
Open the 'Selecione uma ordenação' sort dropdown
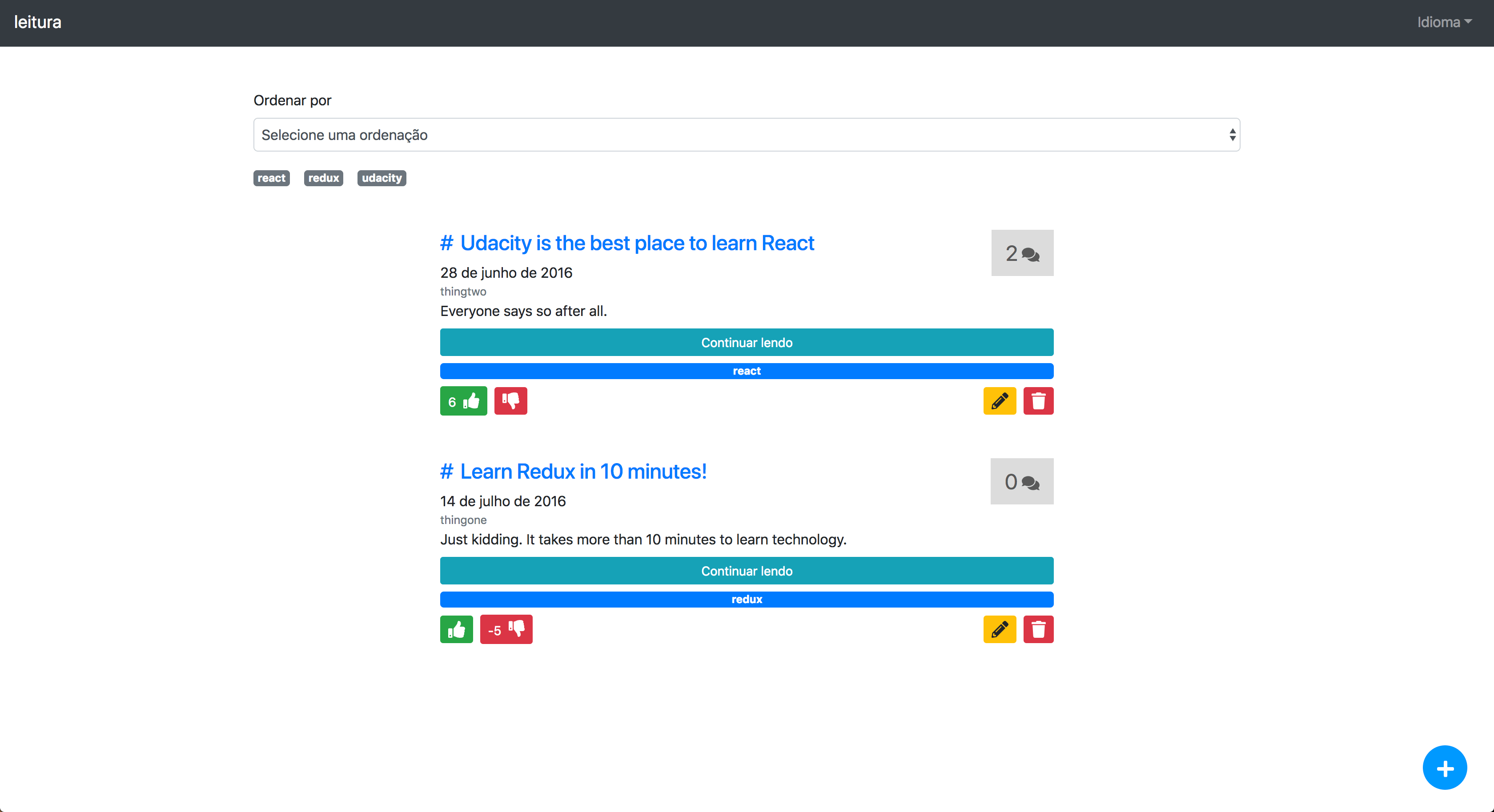747,135
